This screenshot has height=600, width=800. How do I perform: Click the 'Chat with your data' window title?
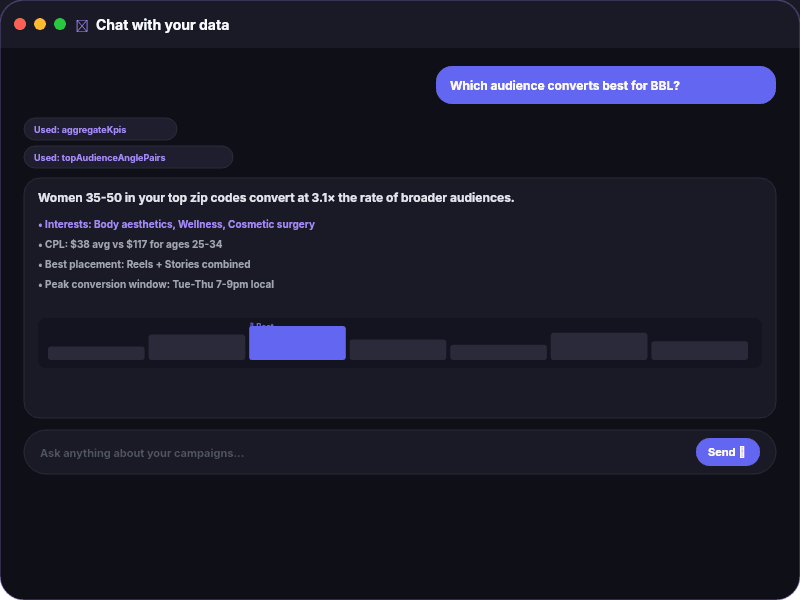162,25
